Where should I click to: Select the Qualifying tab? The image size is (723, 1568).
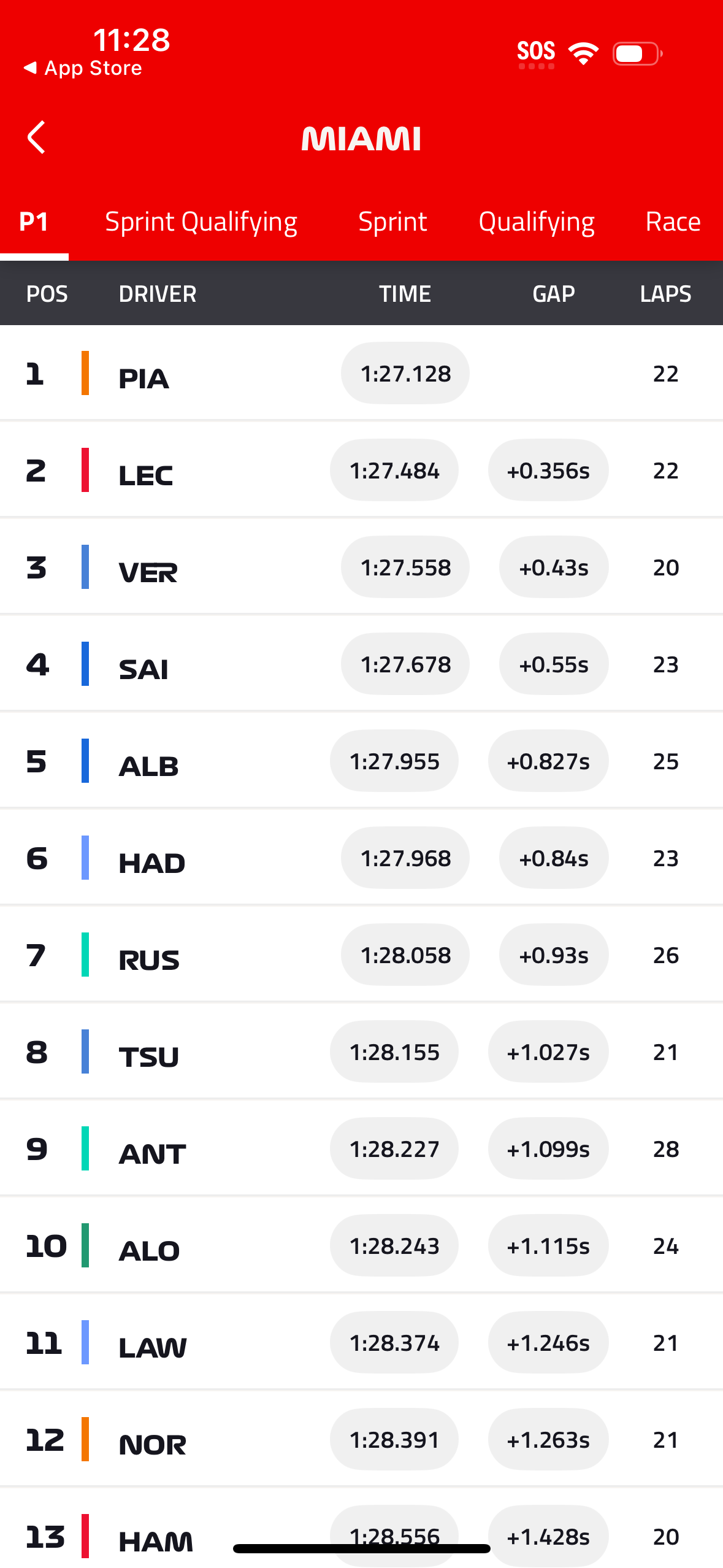pos(536,221)
